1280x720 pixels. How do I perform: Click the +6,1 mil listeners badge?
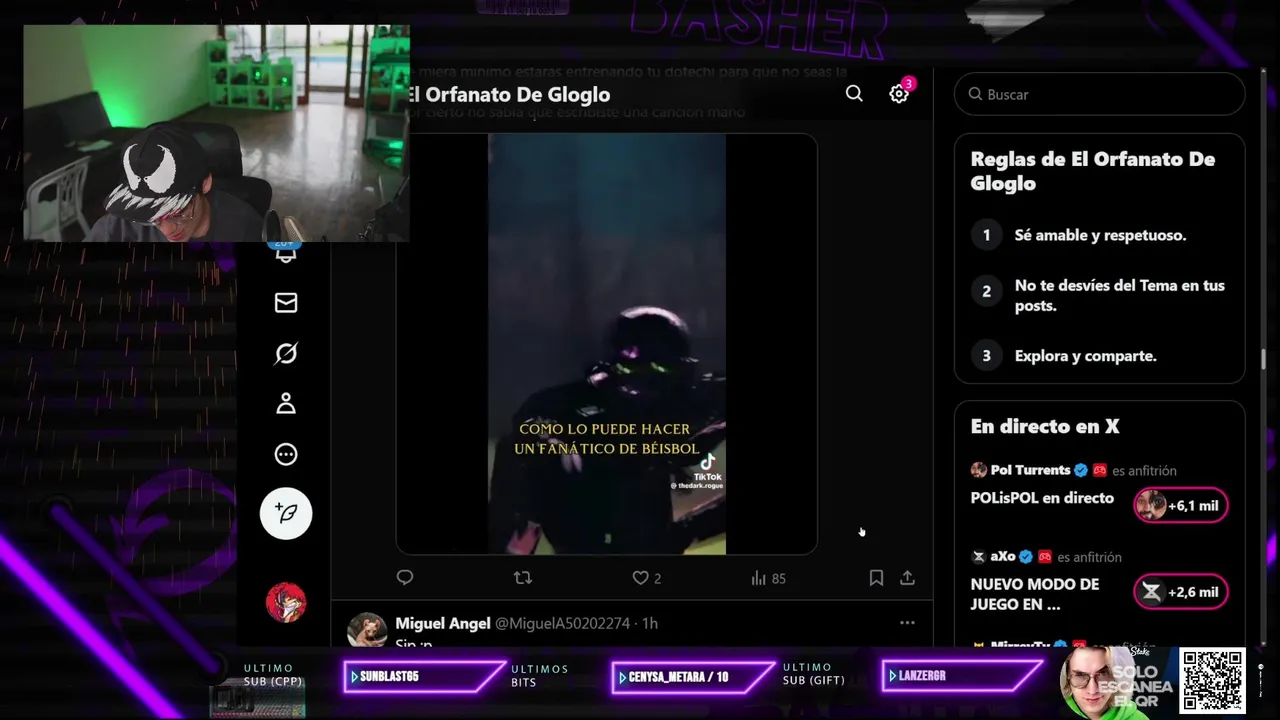point(1181,505)
